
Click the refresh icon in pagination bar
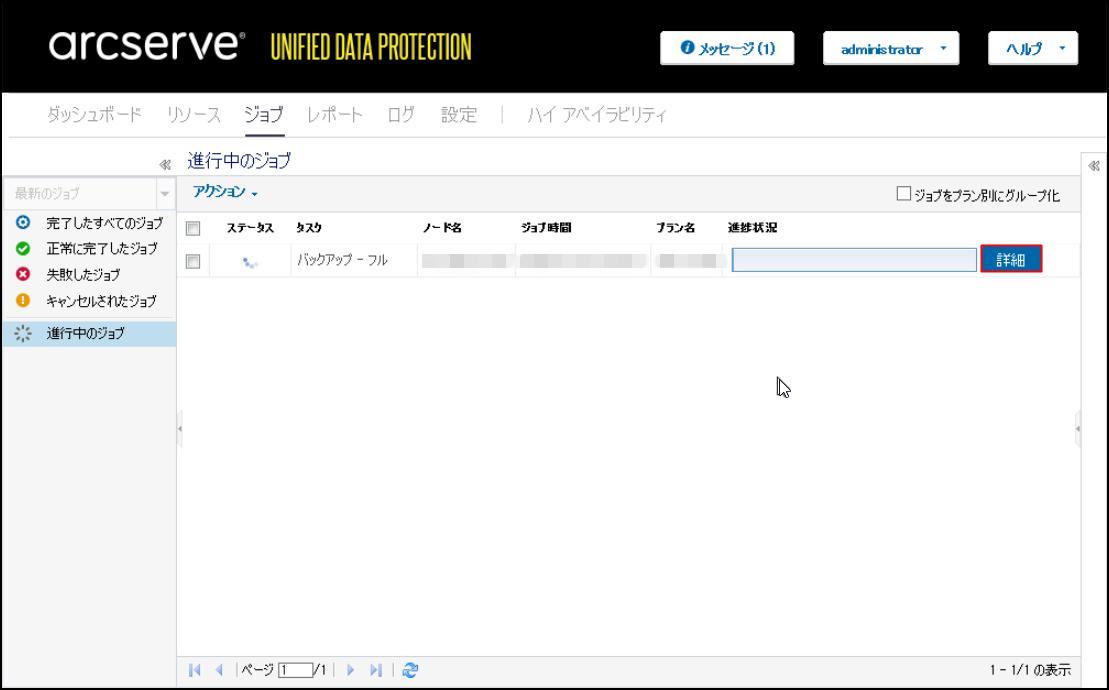[410, 670]
